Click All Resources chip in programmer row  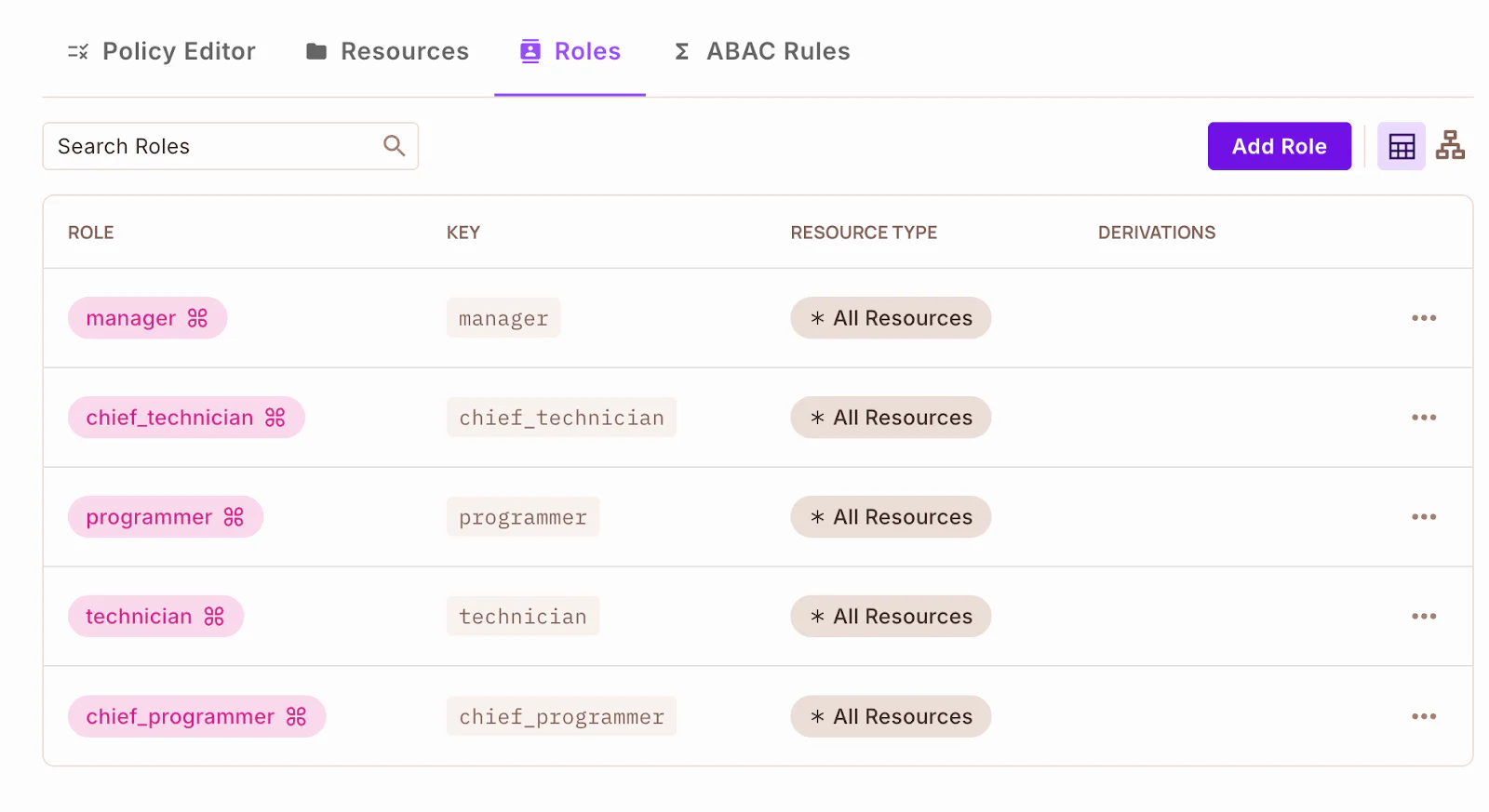(x=891, y=517)
